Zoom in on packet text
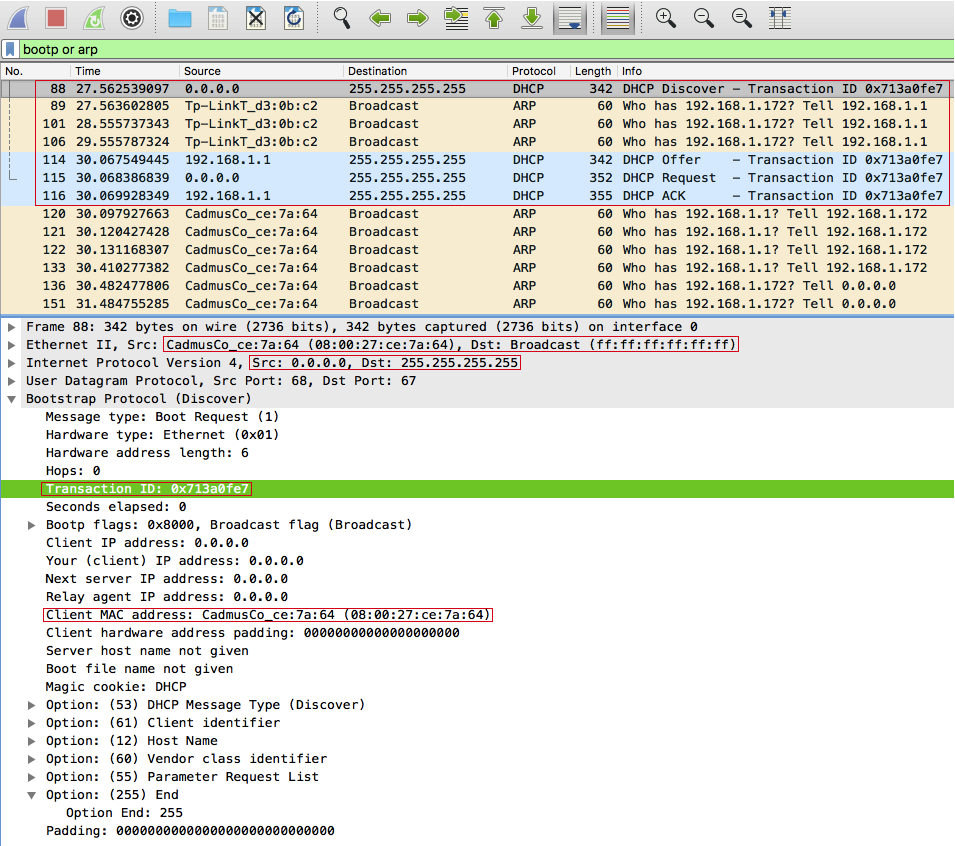The width and height of the screenshot is (955, 846). pyautogui.click(x=665, y=17)
